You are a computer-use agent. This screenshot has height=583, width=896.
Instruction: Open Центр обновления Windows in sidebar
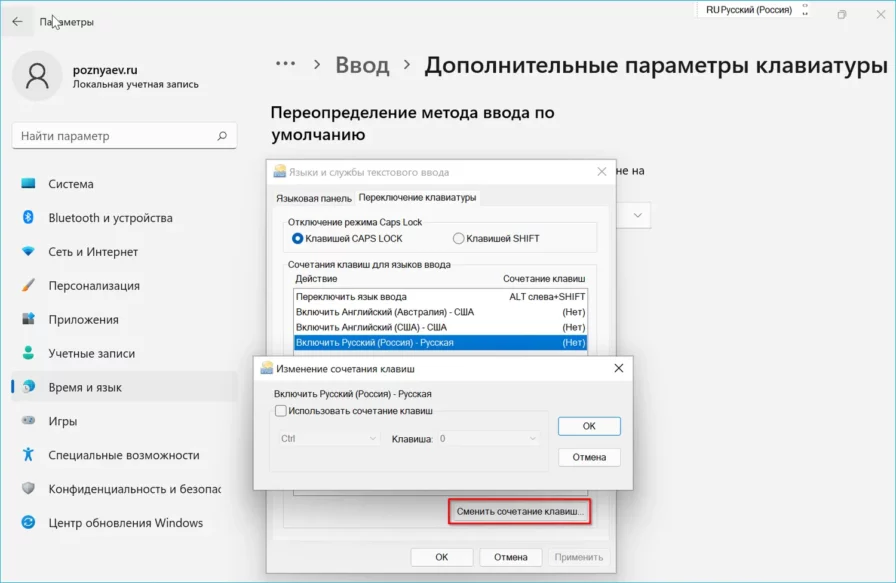[125, 522]
